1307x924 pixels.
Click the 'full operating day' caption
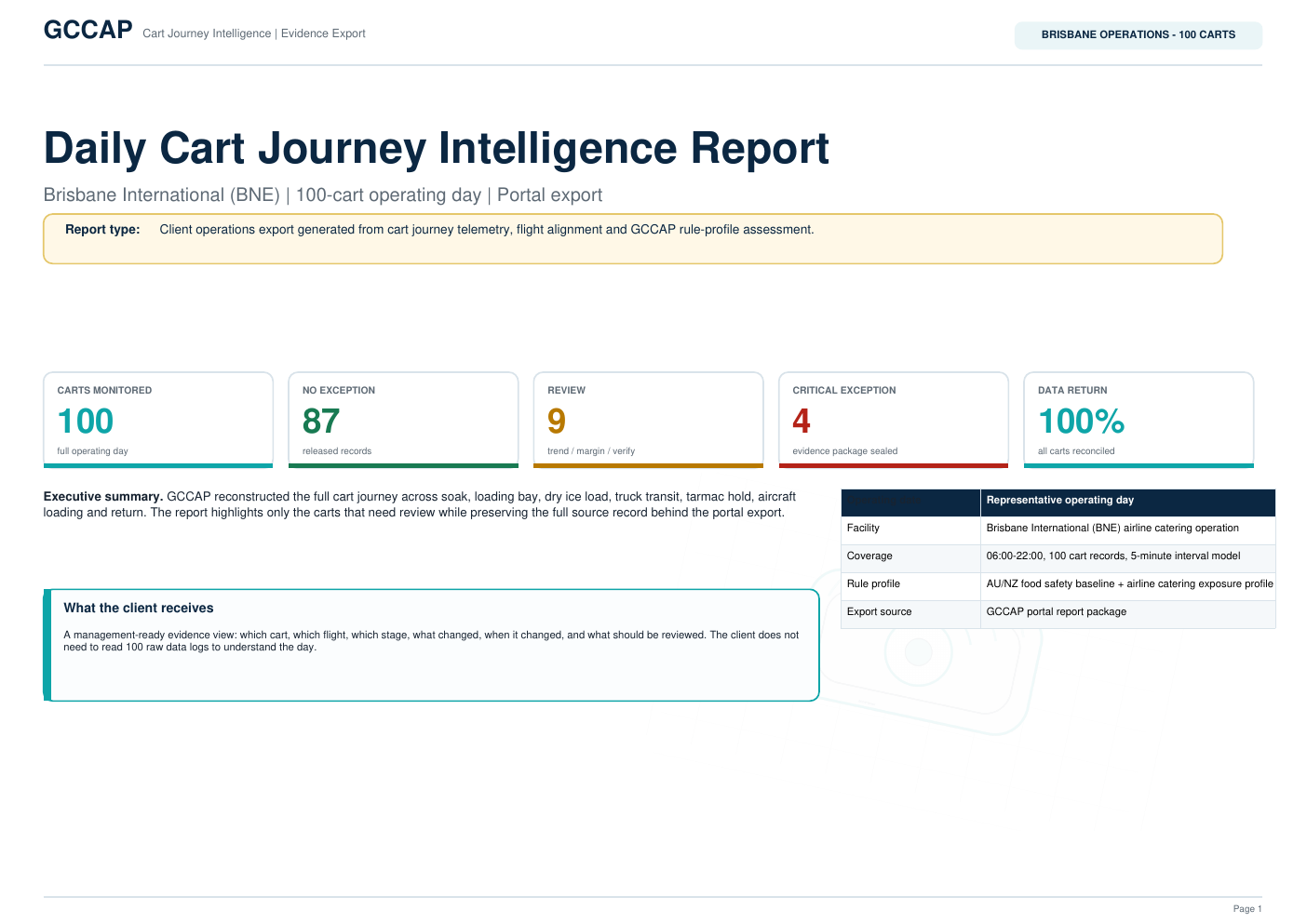[92, 451]
